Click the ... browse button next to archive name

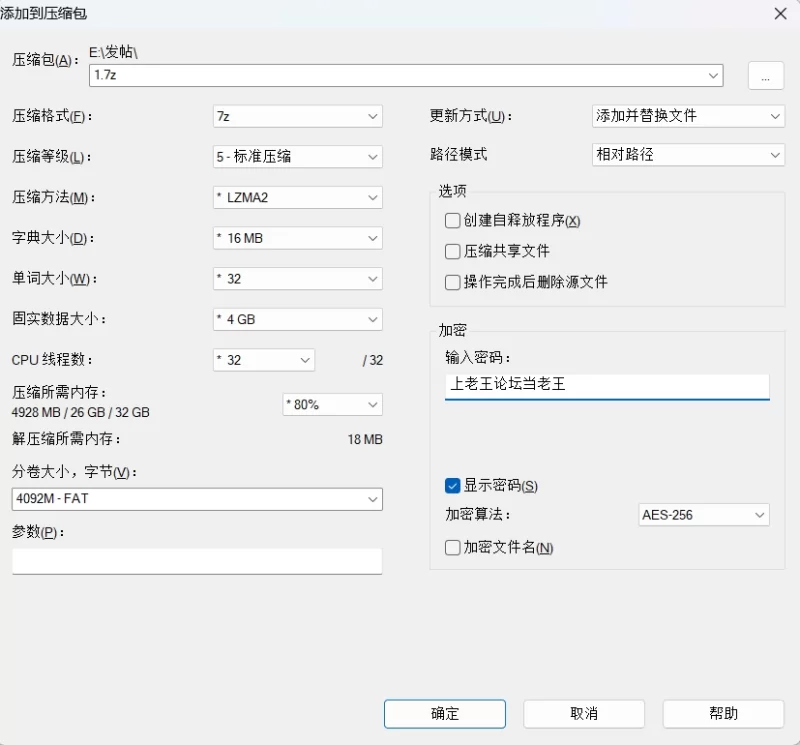point(766,75)
